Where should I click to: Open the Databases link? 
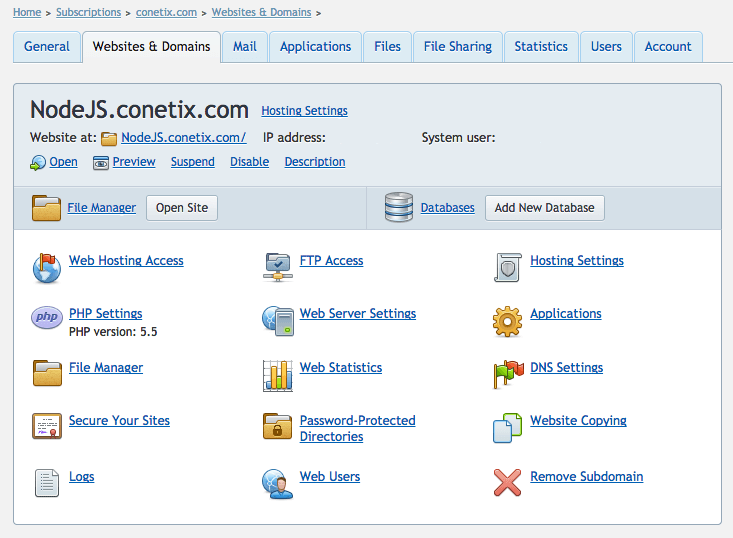(447, 208)
